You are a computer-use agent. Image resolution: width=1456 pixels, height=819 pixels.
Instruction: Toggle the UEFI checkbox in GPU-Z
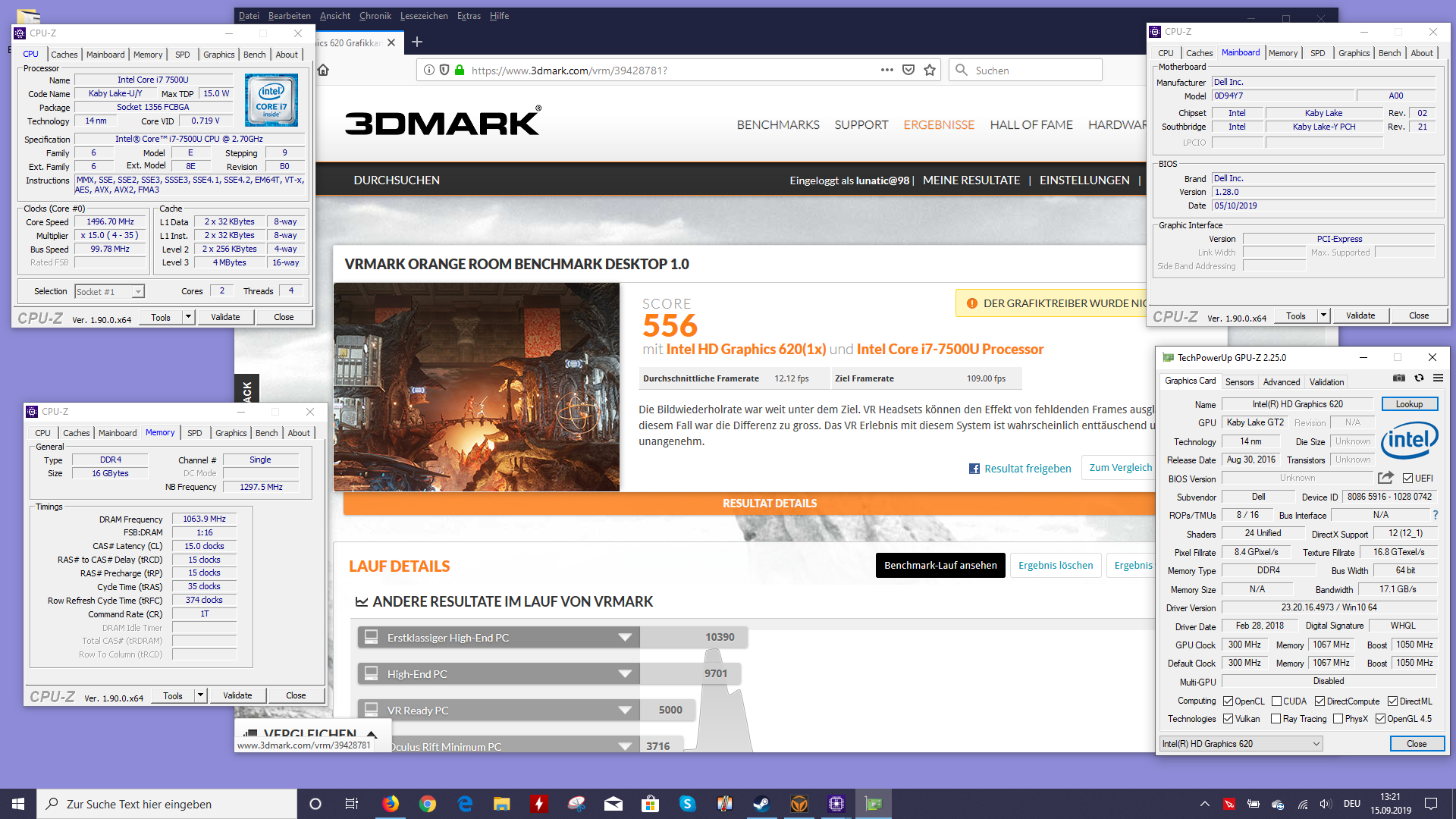(x=1407, y=479)
